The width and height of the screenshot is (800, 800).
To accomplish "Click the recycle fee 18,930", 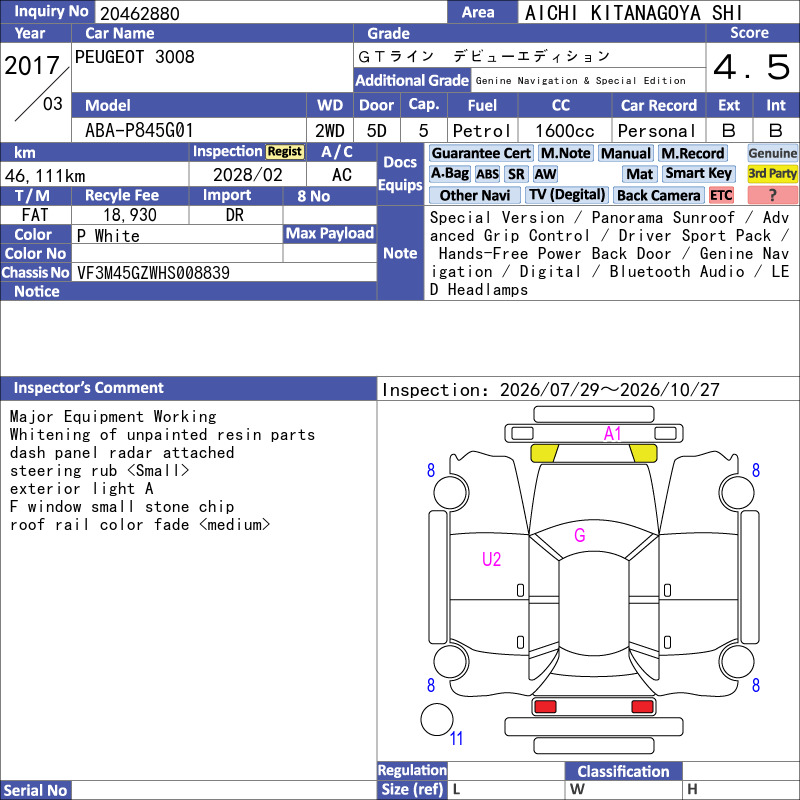I will 130,215.
